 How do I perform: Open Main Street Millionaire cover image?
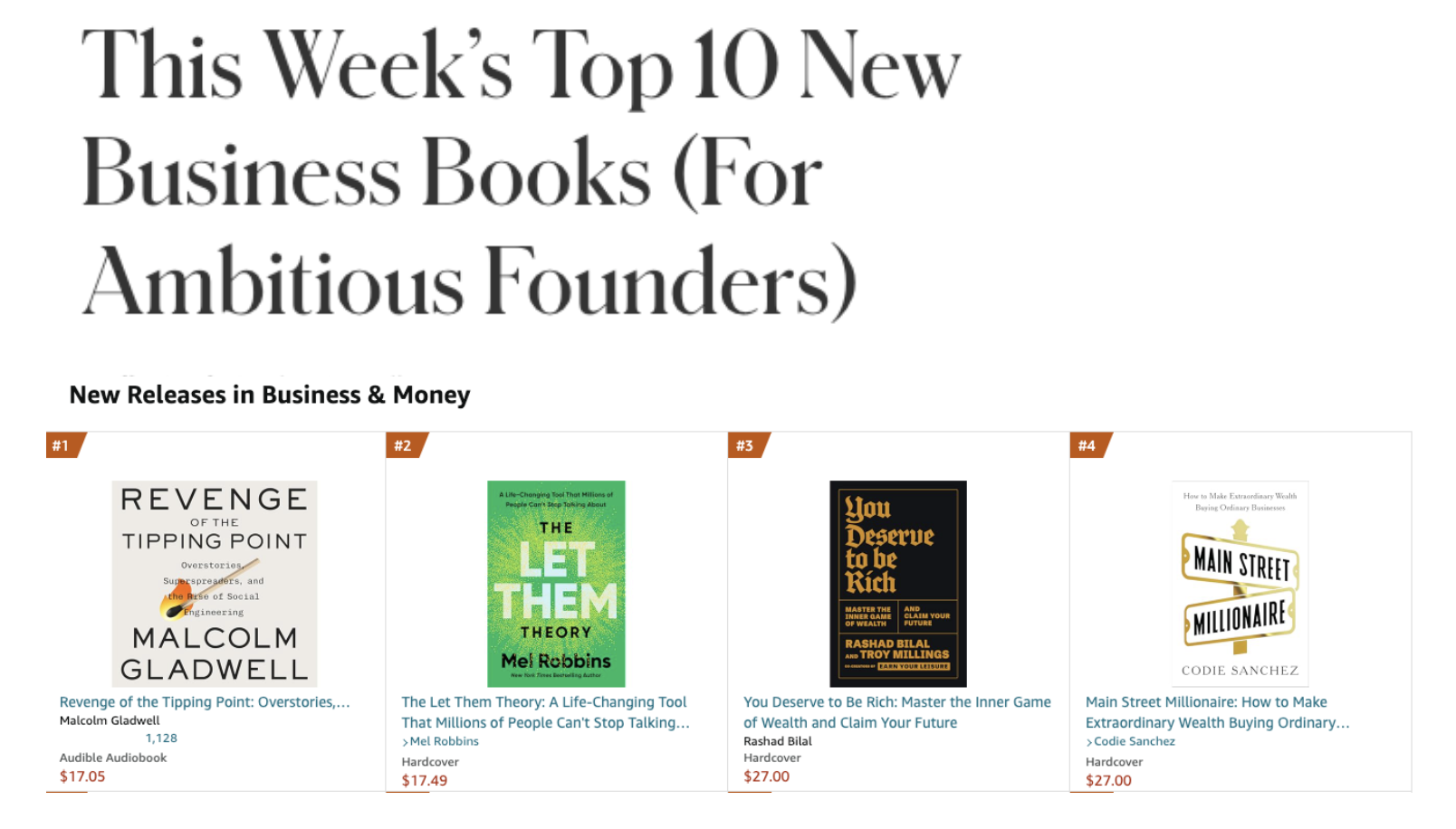(1240, 584)
